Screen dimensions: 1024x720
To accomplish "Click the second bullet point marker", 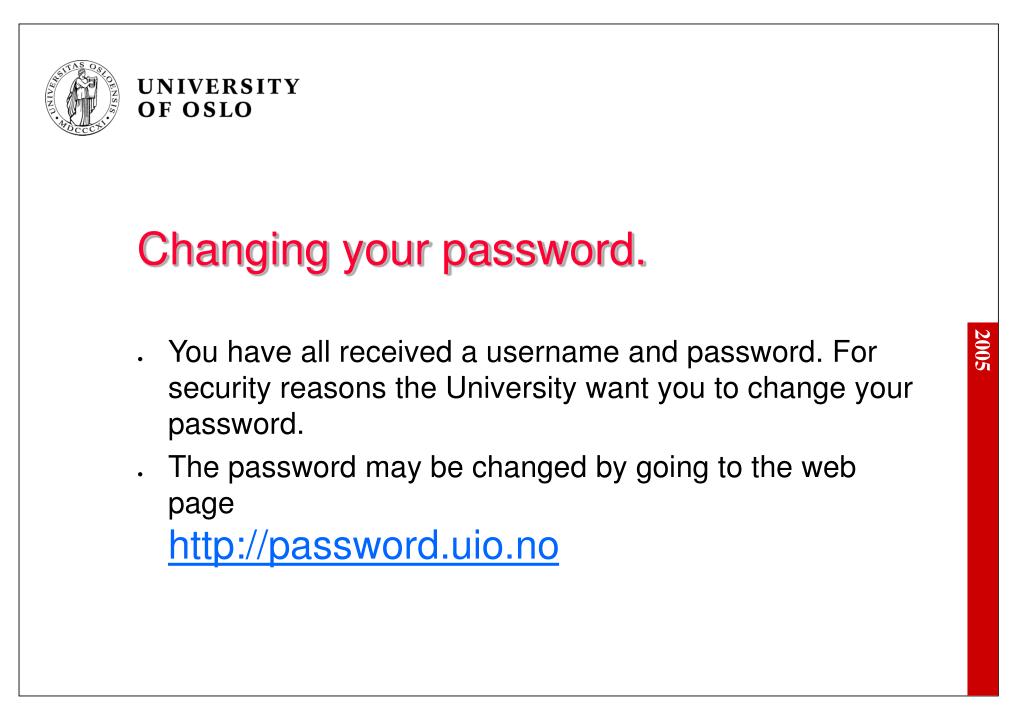I will (x=140, y=474).
